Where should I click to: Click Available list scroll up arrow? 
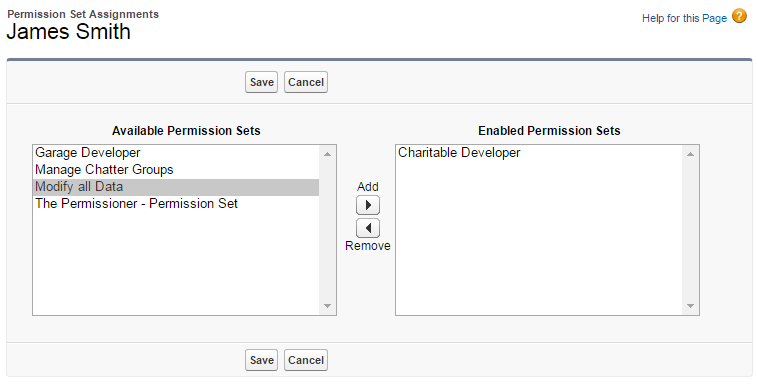[x=327, y=154]
